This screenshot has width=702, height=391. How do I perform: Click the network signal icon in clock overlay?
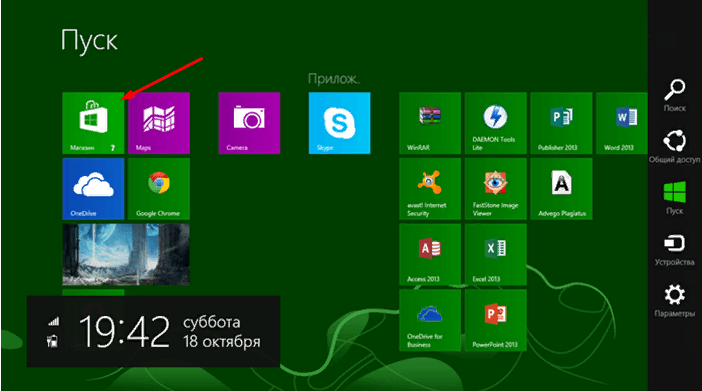tap(53, 321)
